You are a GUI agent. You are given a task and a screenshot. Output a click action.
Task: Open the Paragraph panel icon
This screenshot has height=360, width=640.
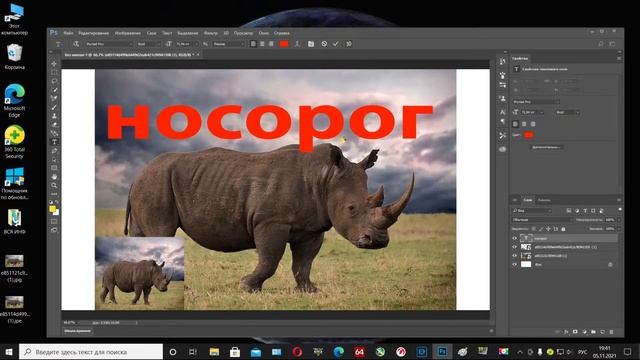(x=502, y=122)
